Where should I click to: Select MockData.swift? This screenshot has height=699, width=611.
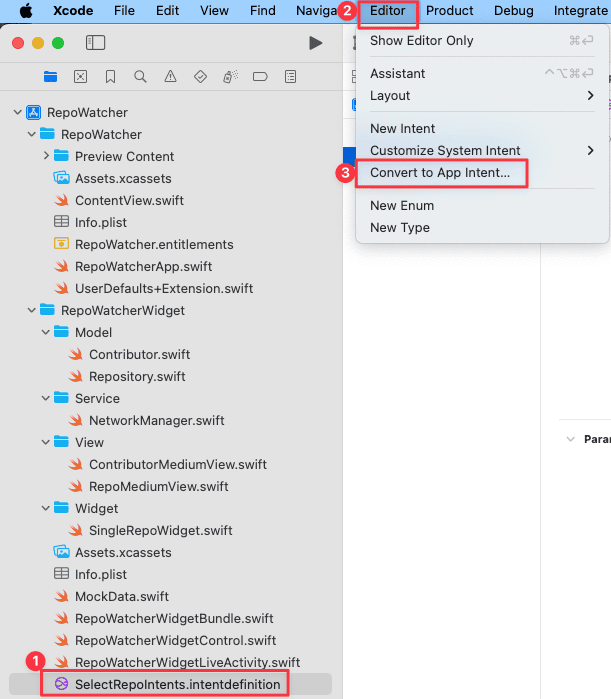pos(122,596)
